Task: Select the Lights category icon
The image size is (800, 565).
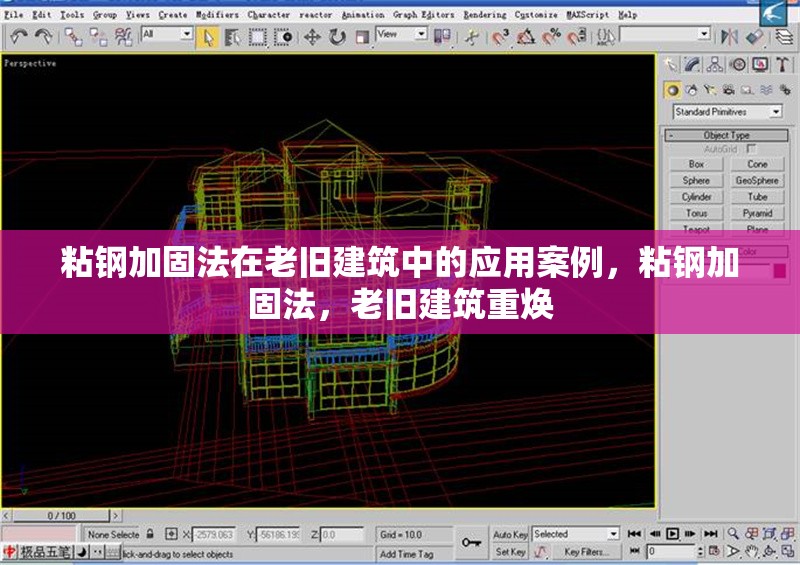Action: (x=710, y=90)
